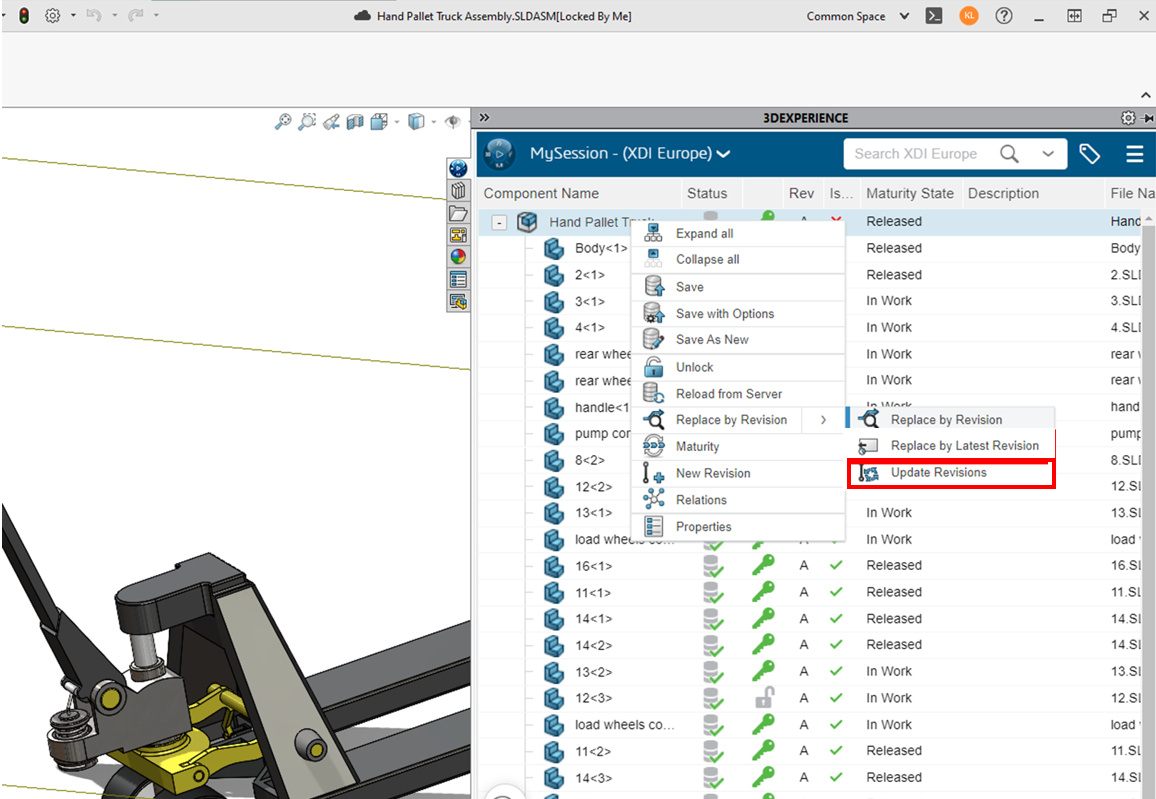Click the Search XDI Europe input field
1156x799 pixels.
[x=915, y=154]
